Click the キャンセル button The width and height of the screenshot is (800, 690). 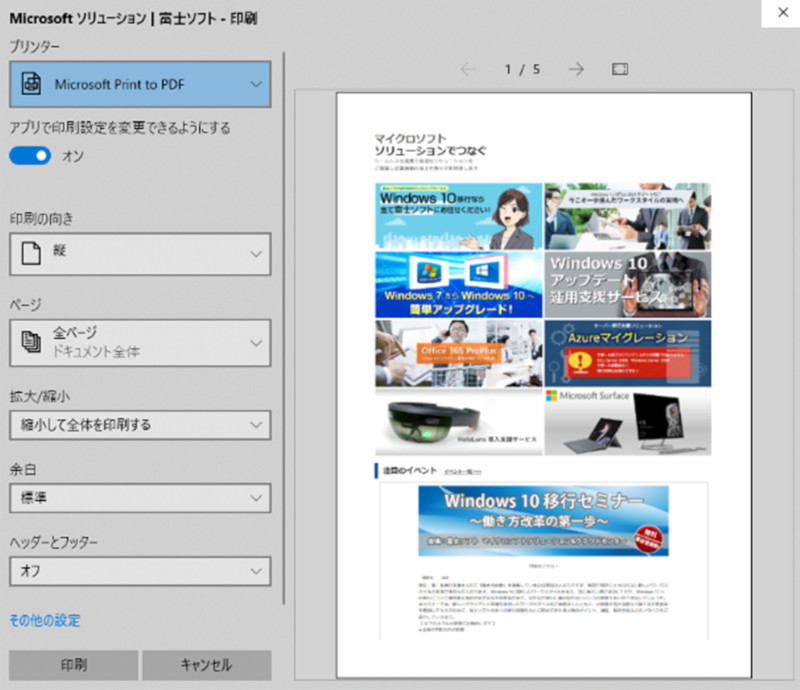coord(207,665)
